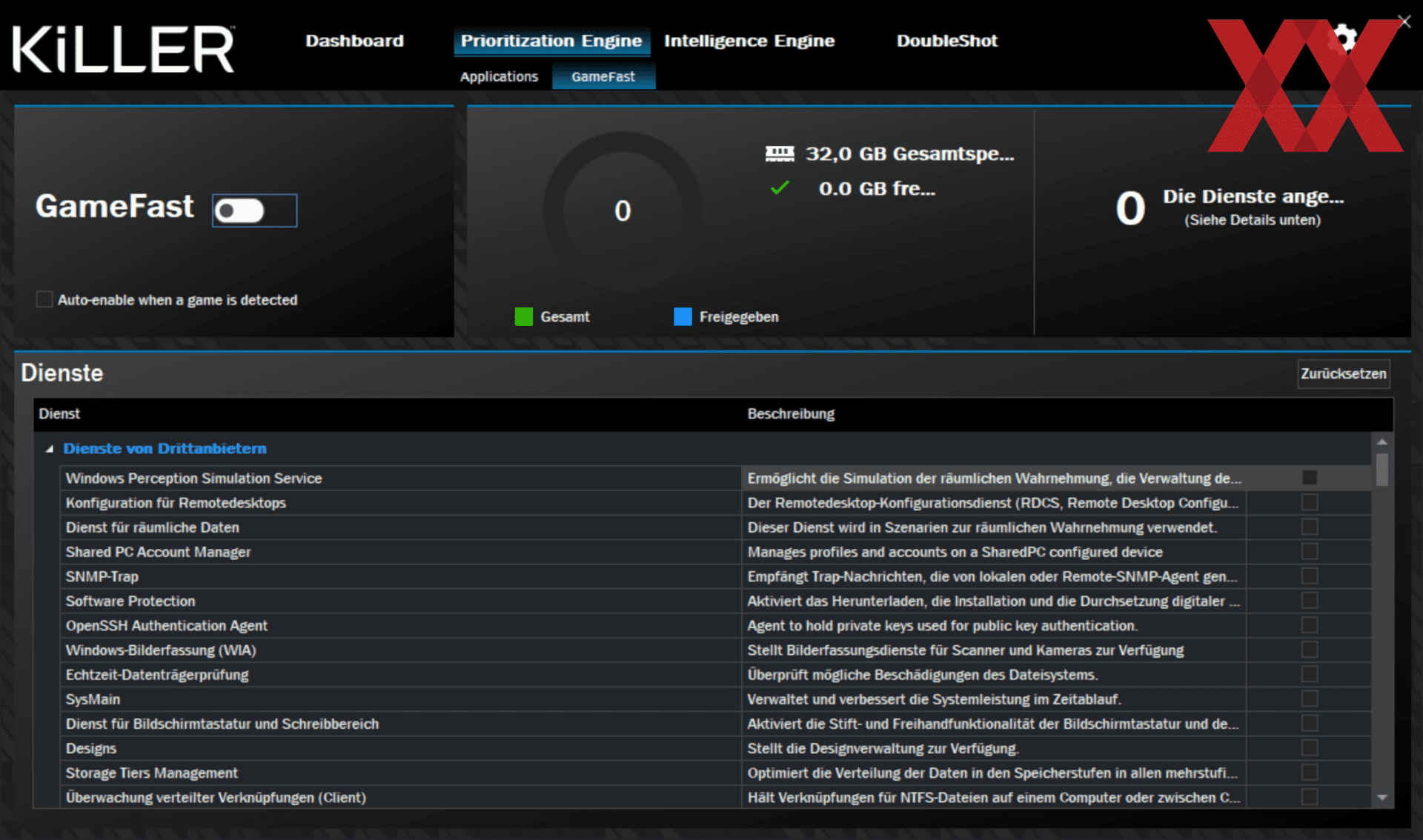
Task: Check Überwachung verteilter Verknüpfungen checkbox
Action: click(1310, 796)
